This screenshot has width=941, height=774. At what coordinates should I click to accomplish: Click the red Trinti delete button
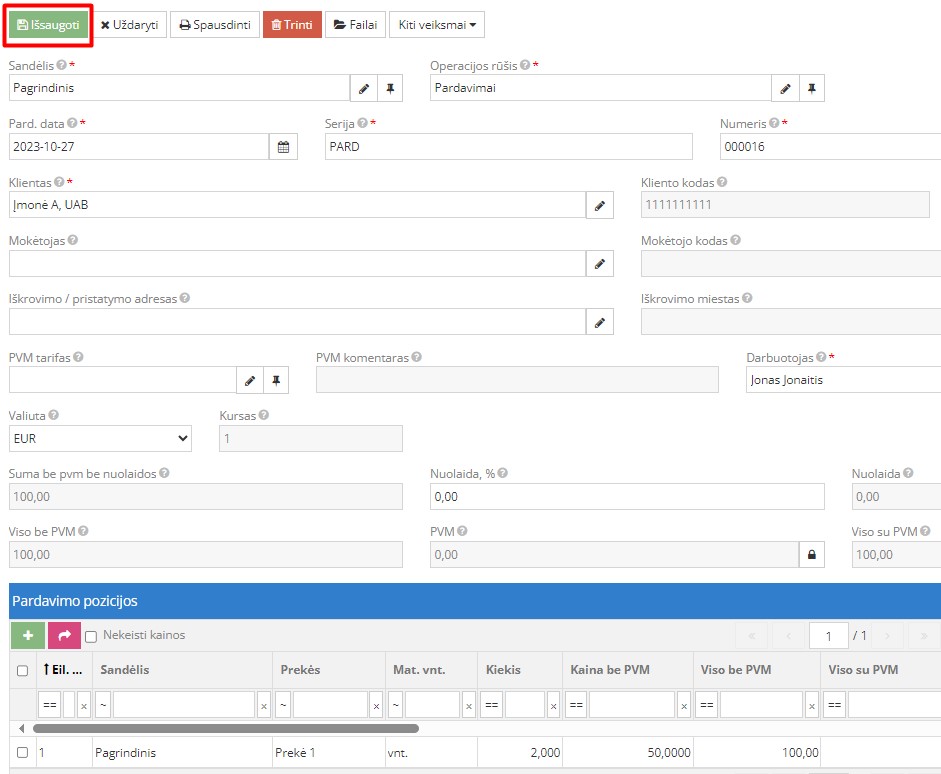tap(292, 25)
